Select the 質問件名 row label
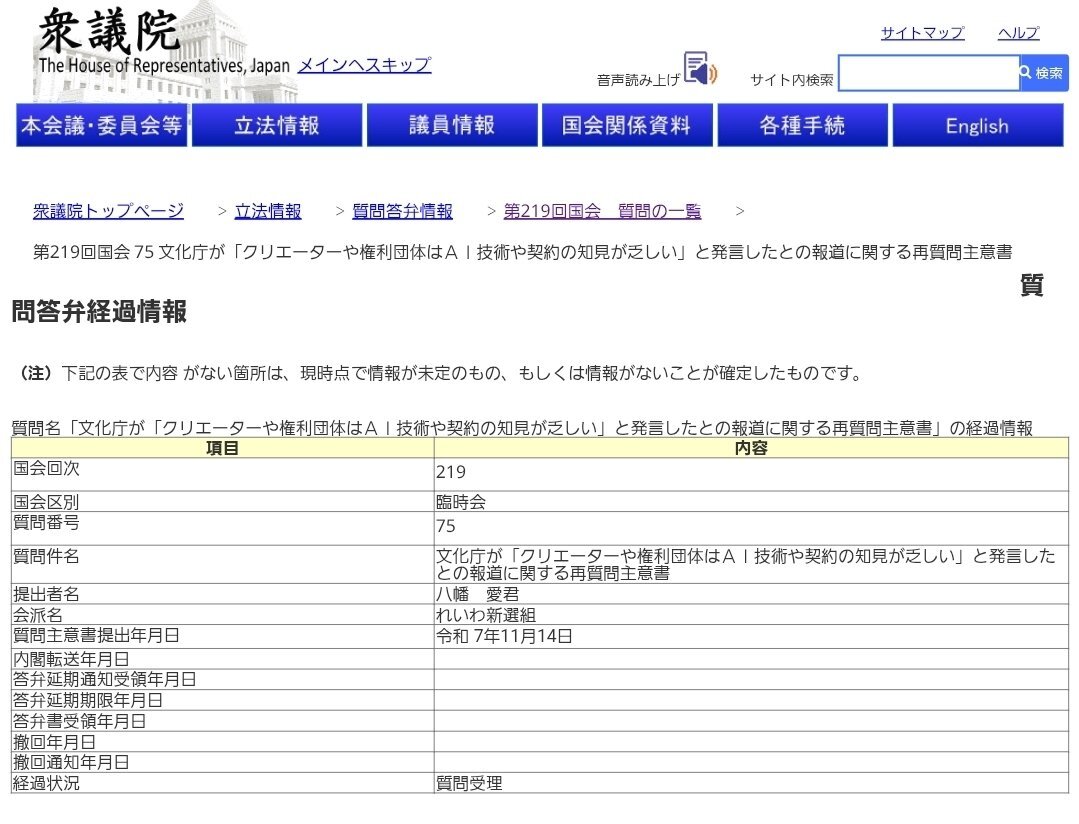This screenshot has width=1079, height=824. (x=46, y=556)
